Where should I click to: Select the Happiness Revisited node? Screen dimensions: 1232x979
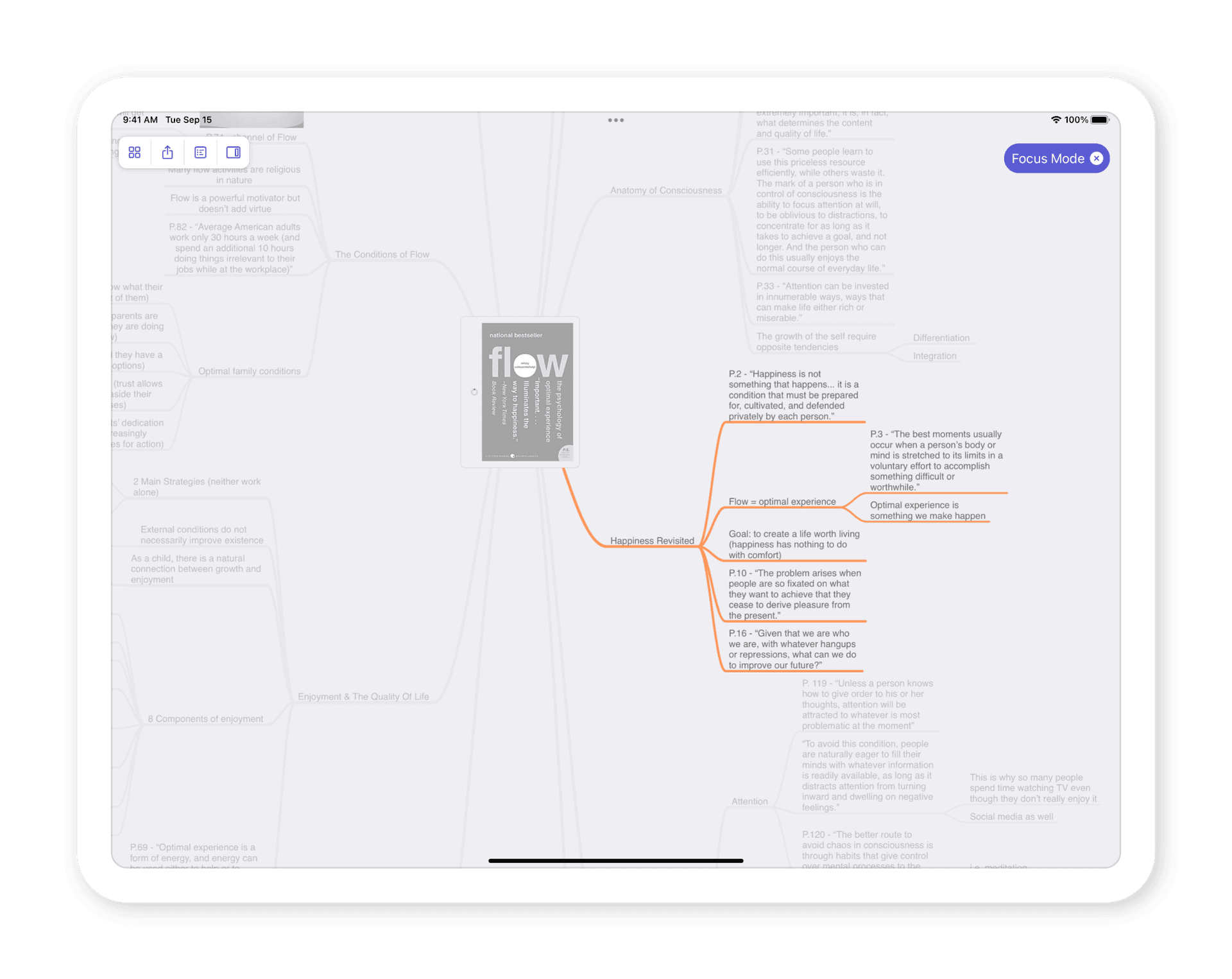pyautogui.click(x=651, y=541)
